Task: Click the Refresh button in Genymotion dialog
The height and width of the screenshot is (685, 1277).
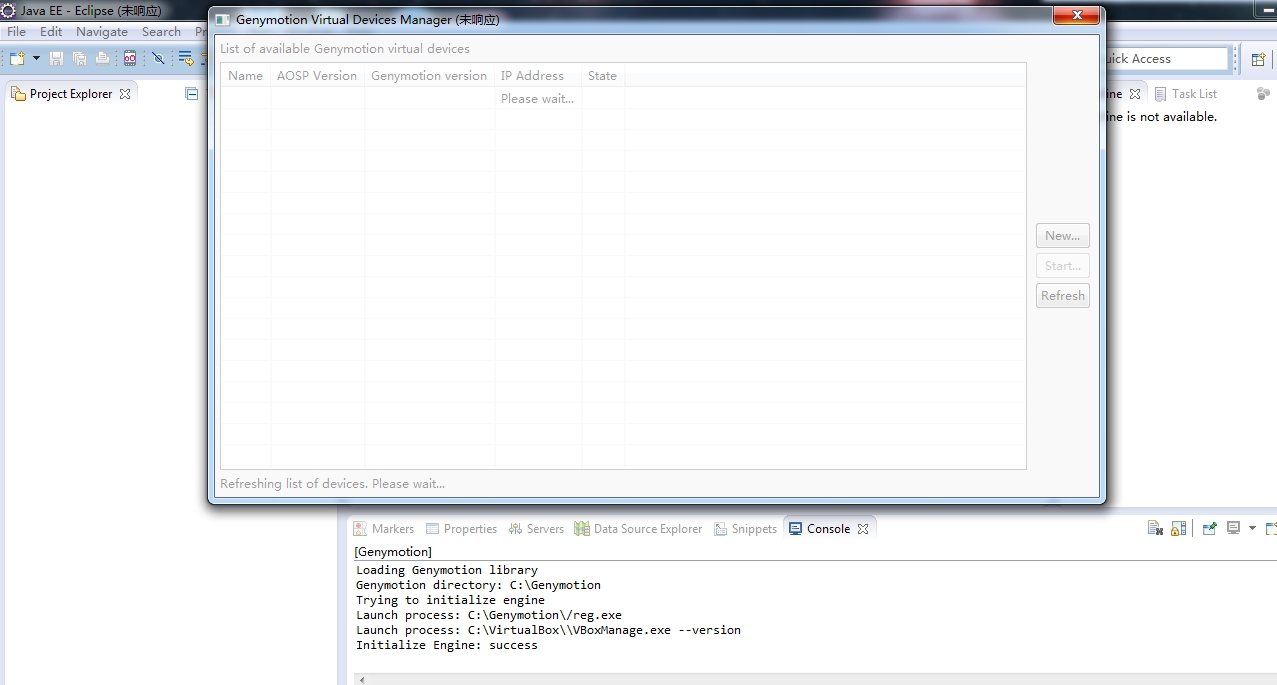Action: [1063, 296]
